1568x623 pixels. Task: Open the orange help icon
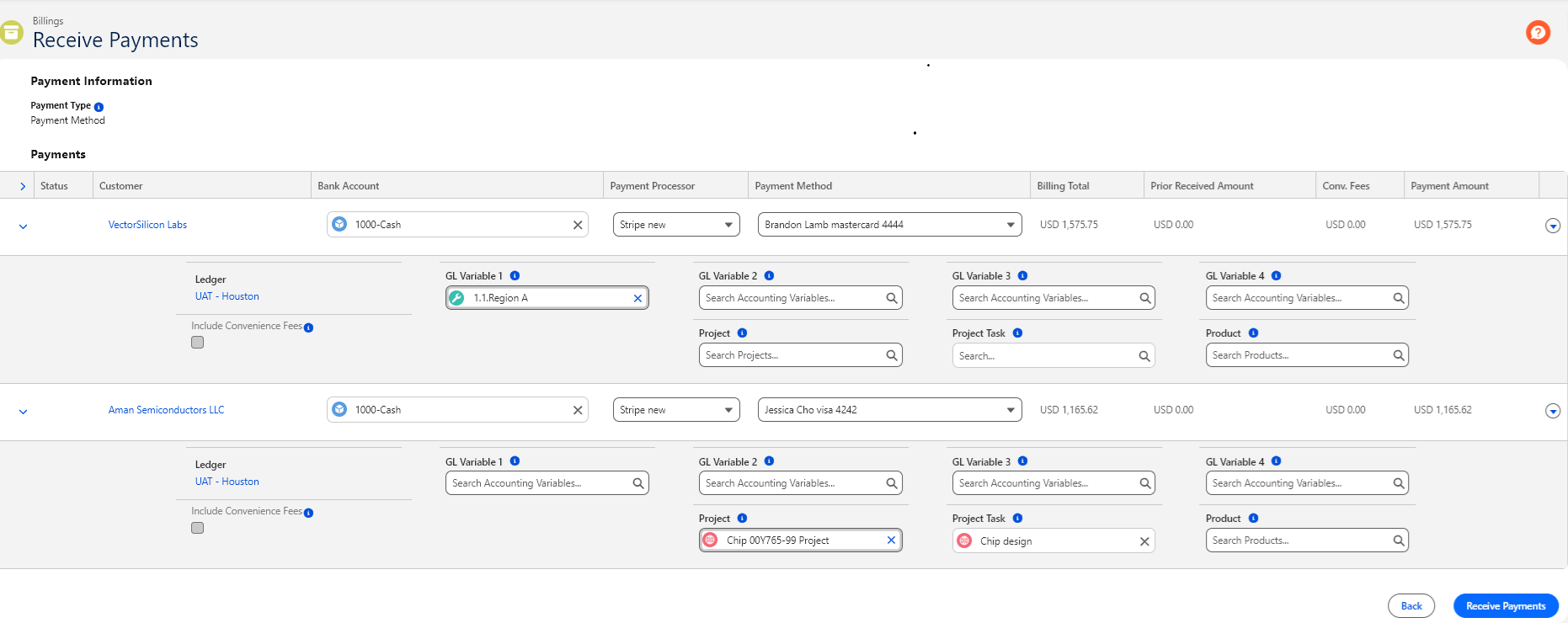click(1538, 33)
